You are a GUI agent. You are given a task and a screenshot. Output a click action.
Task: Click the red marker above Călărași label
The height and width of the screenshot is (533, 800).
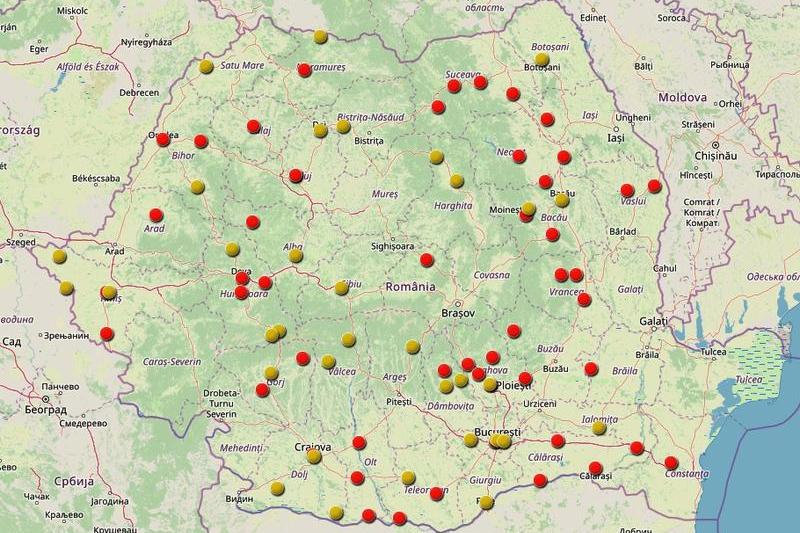coord(558,441)
